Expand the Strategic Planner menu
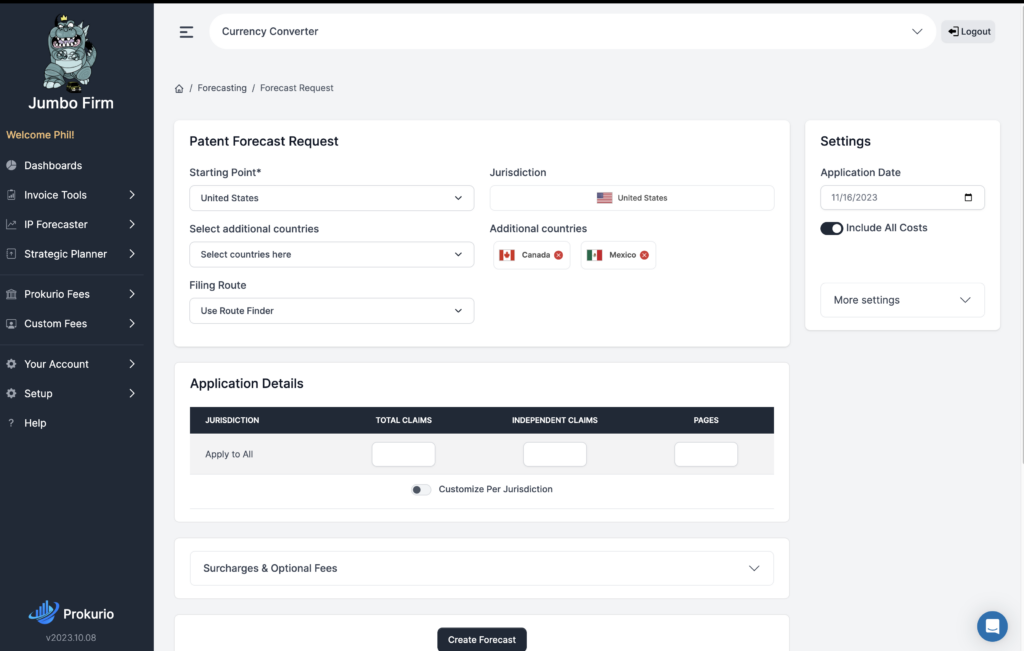Screen dimensions: 1024x651 point(71,253)
